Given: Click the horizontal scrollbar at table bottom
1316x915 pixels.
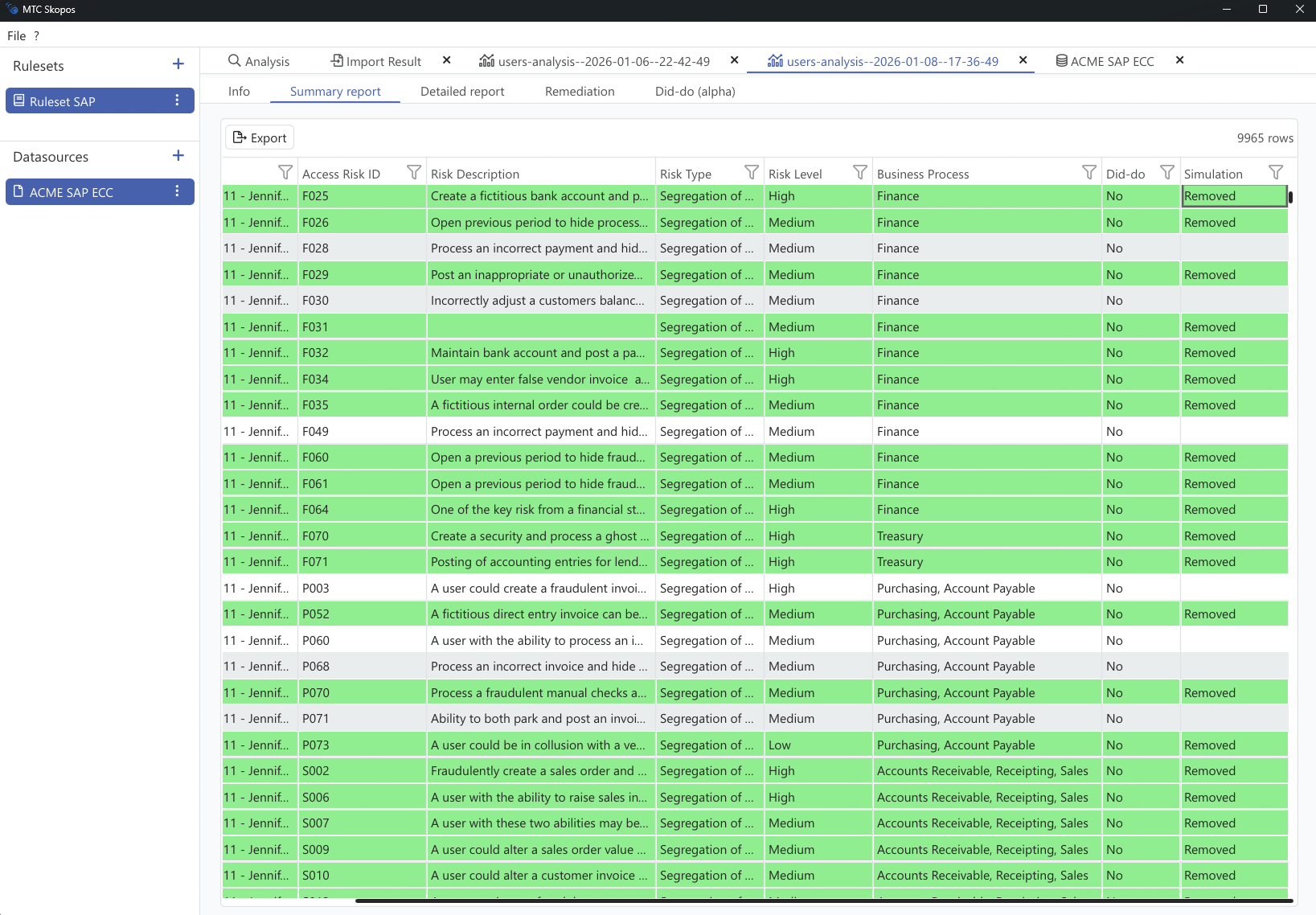Looking at the screenshot, I should point(823,901).
